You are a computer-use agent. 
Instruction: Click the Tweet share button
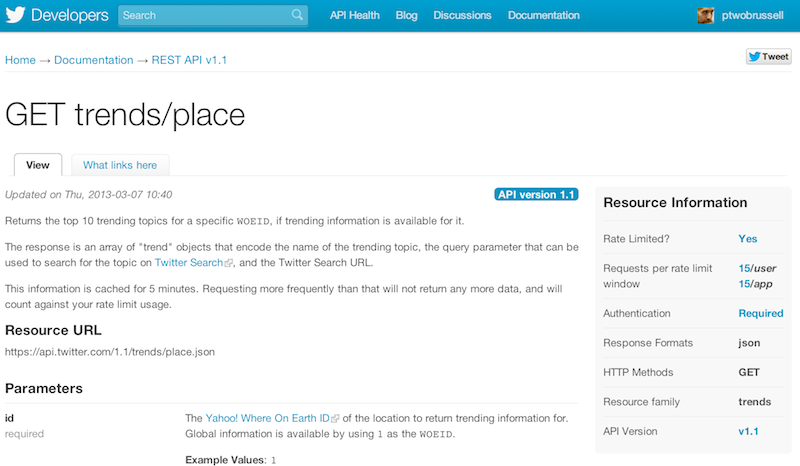(x=769, y=57)
